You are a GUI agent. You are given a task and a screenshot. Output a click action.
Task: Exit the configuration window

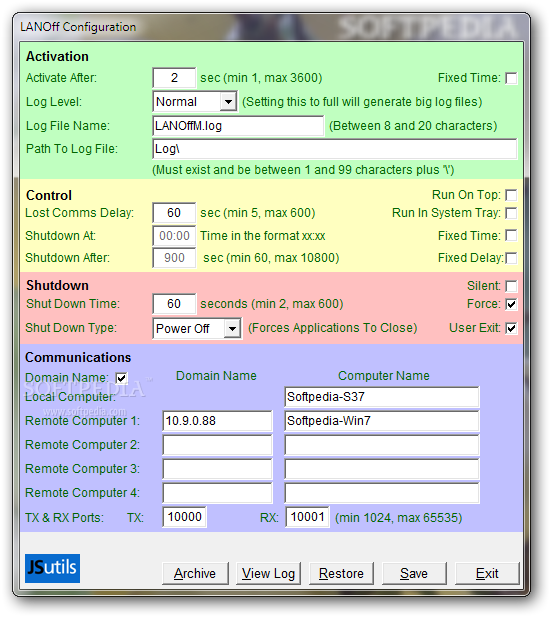[487, 573]
